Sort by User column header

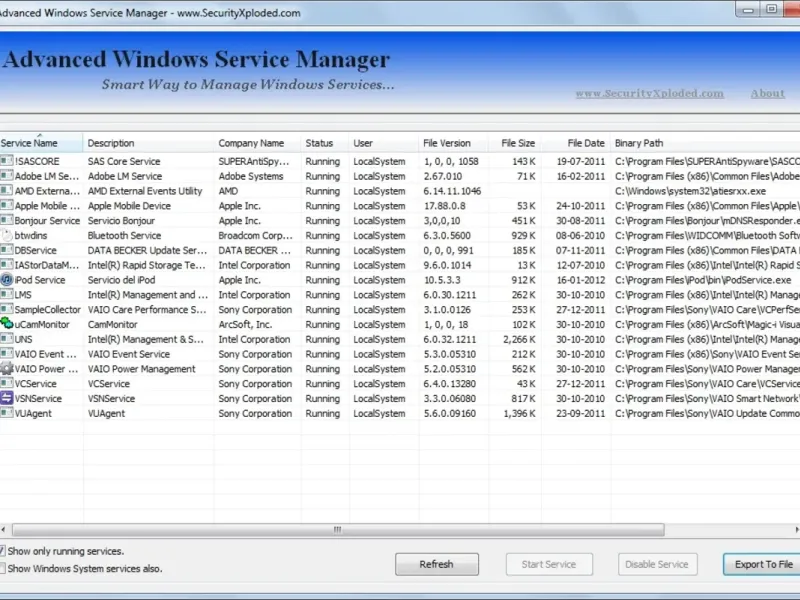pyautogui.click(x=384, y=143)
